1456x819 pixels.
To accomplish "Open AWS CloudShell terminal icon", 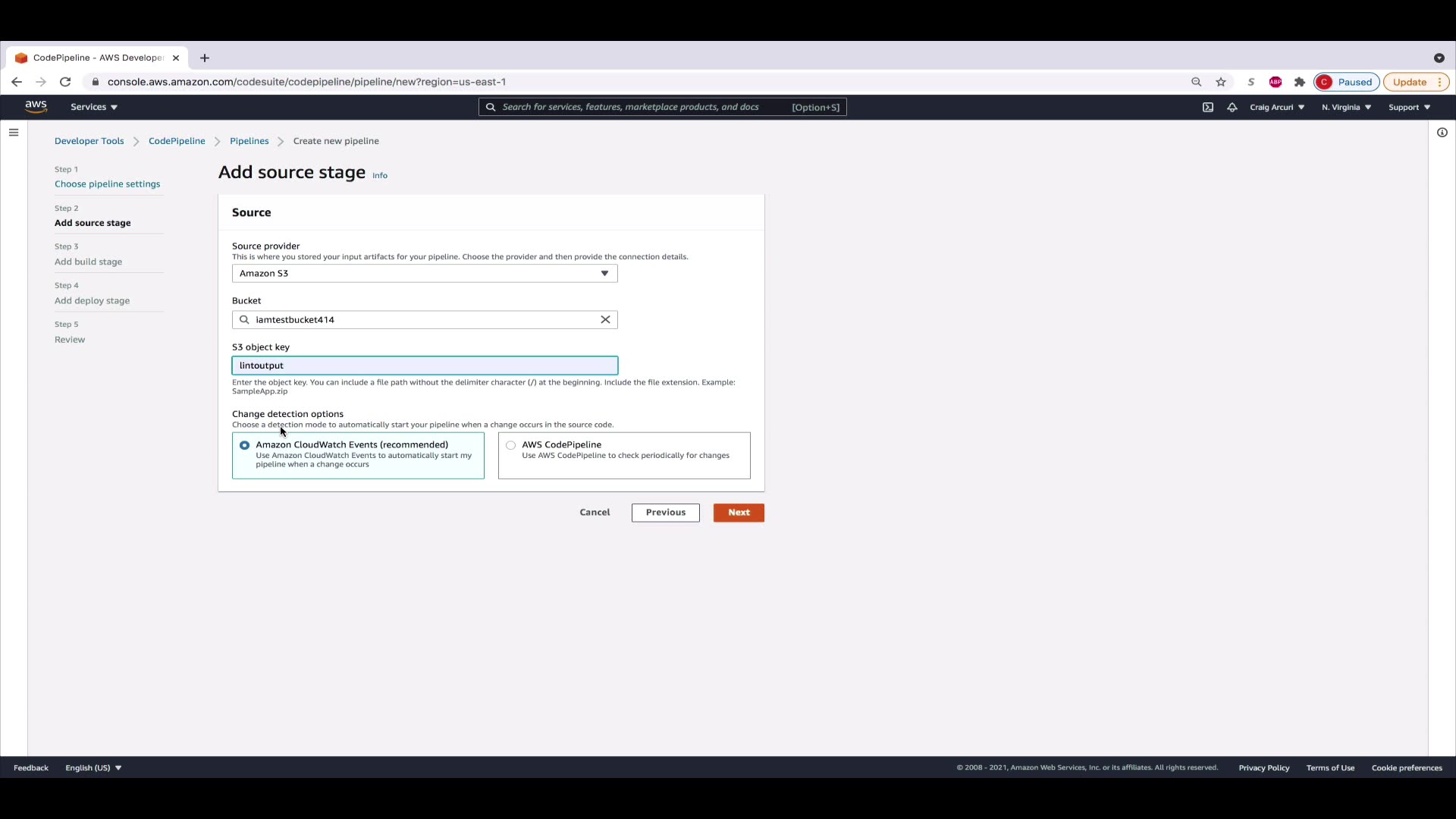I will pos(1208,107).
